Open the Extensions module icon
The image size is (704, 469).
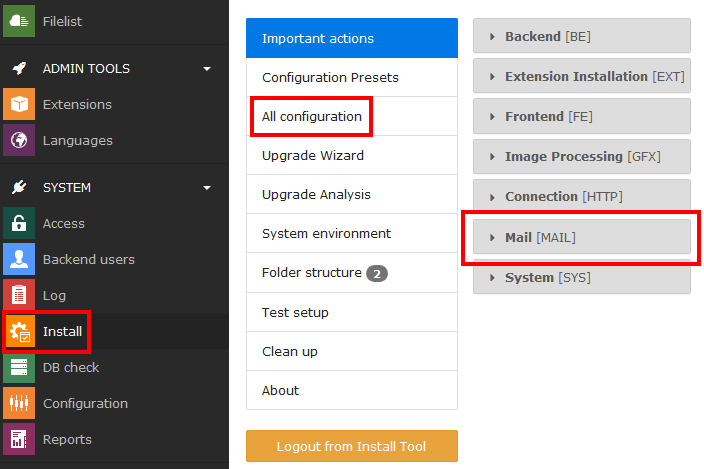click(18, 104)
